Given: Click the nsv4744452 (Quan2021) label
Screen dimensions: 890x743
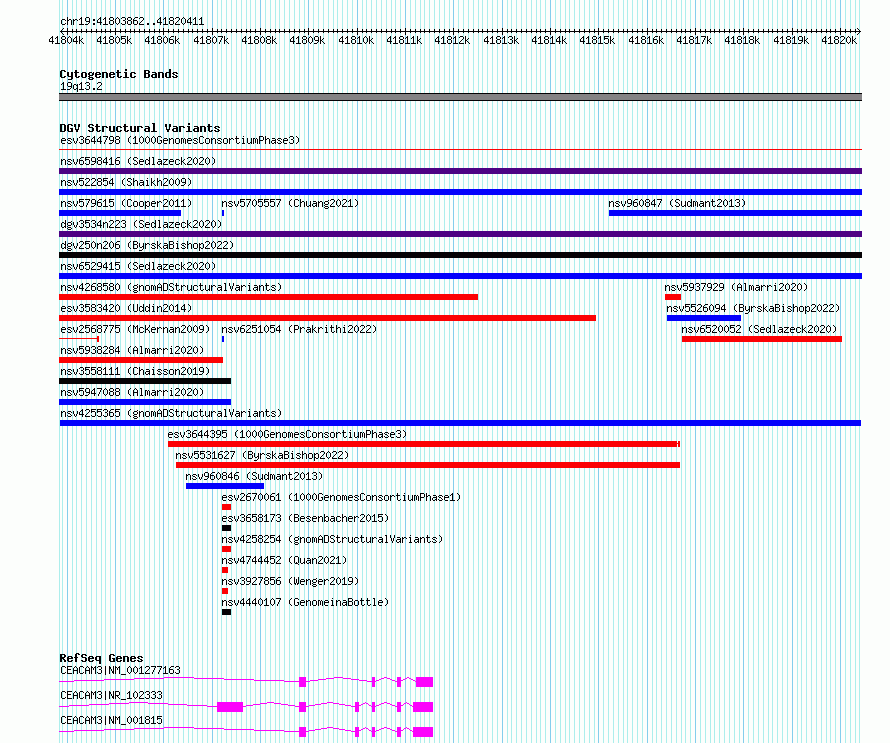Looking at the screenshot, I should [284, 560].
